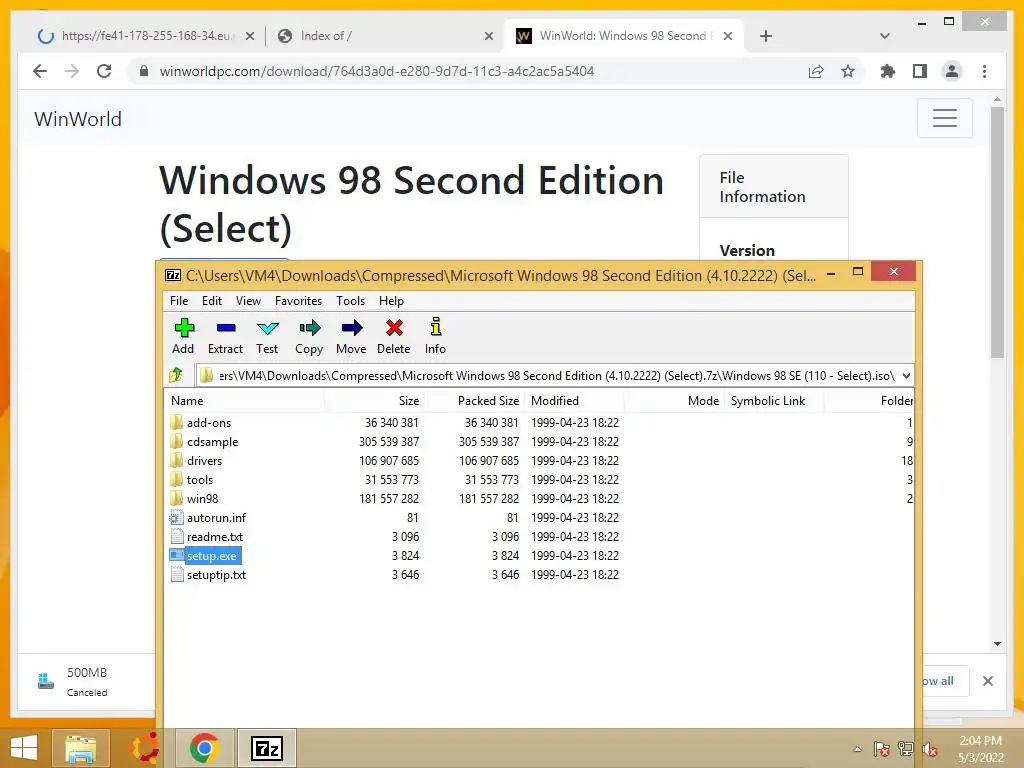Click the Add toolbar button in 7-Zip

[x=184, y=336]
